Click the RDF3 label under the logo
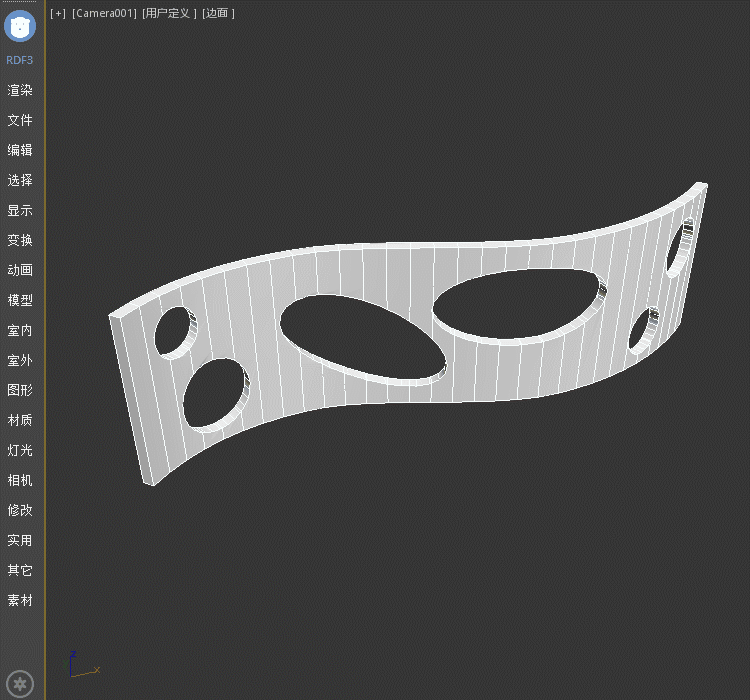750x700 pixels. (20, 60)
